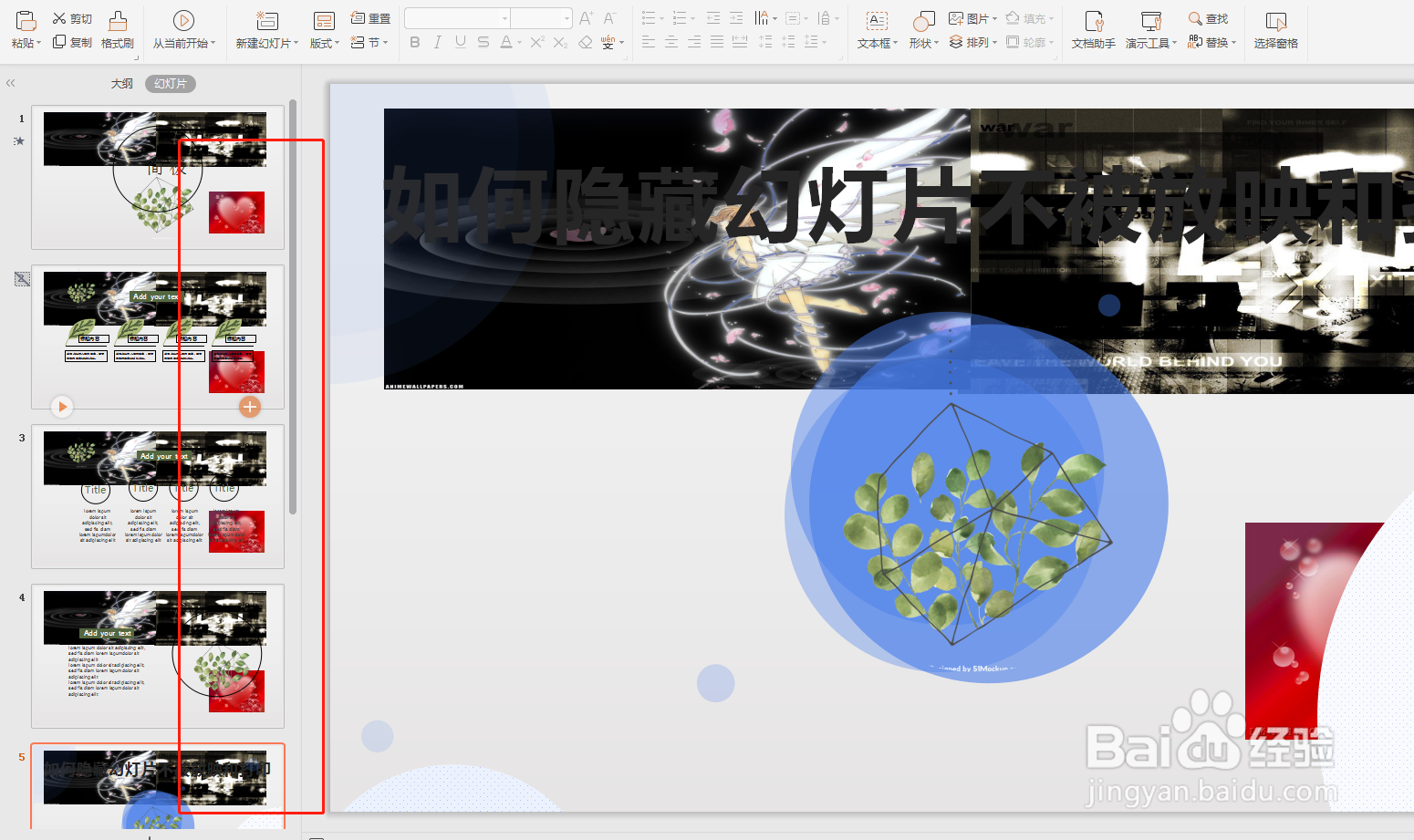Increase font size with the A+ icon
Screen dimensions: 1414x840
(587, 18)
